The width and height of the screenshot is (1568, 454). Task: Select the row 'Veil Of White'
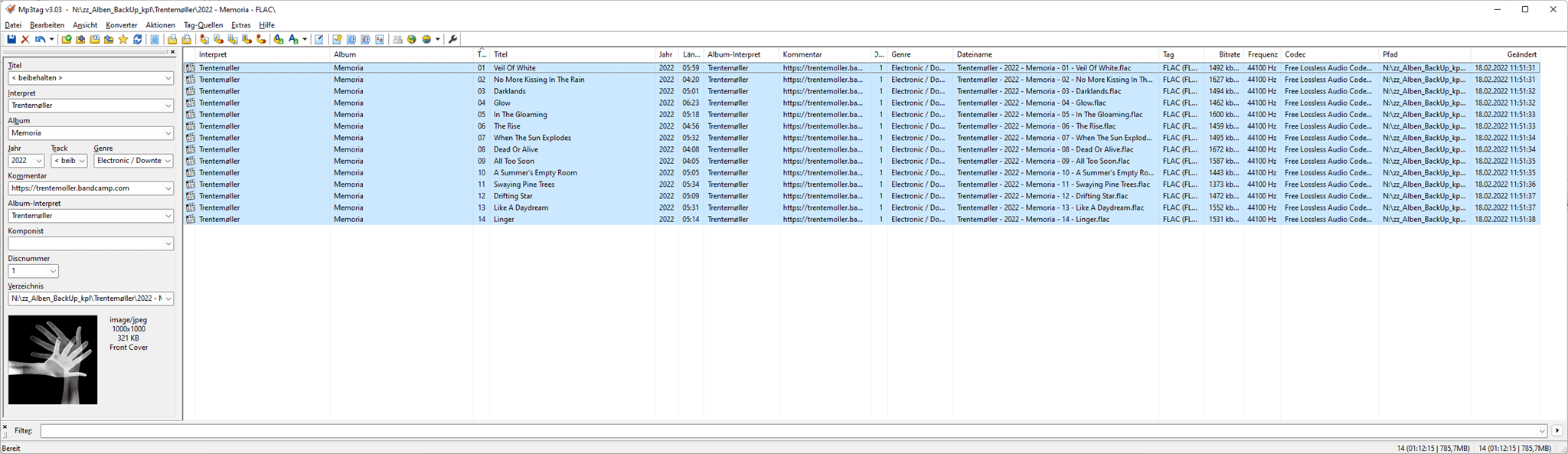862,67
